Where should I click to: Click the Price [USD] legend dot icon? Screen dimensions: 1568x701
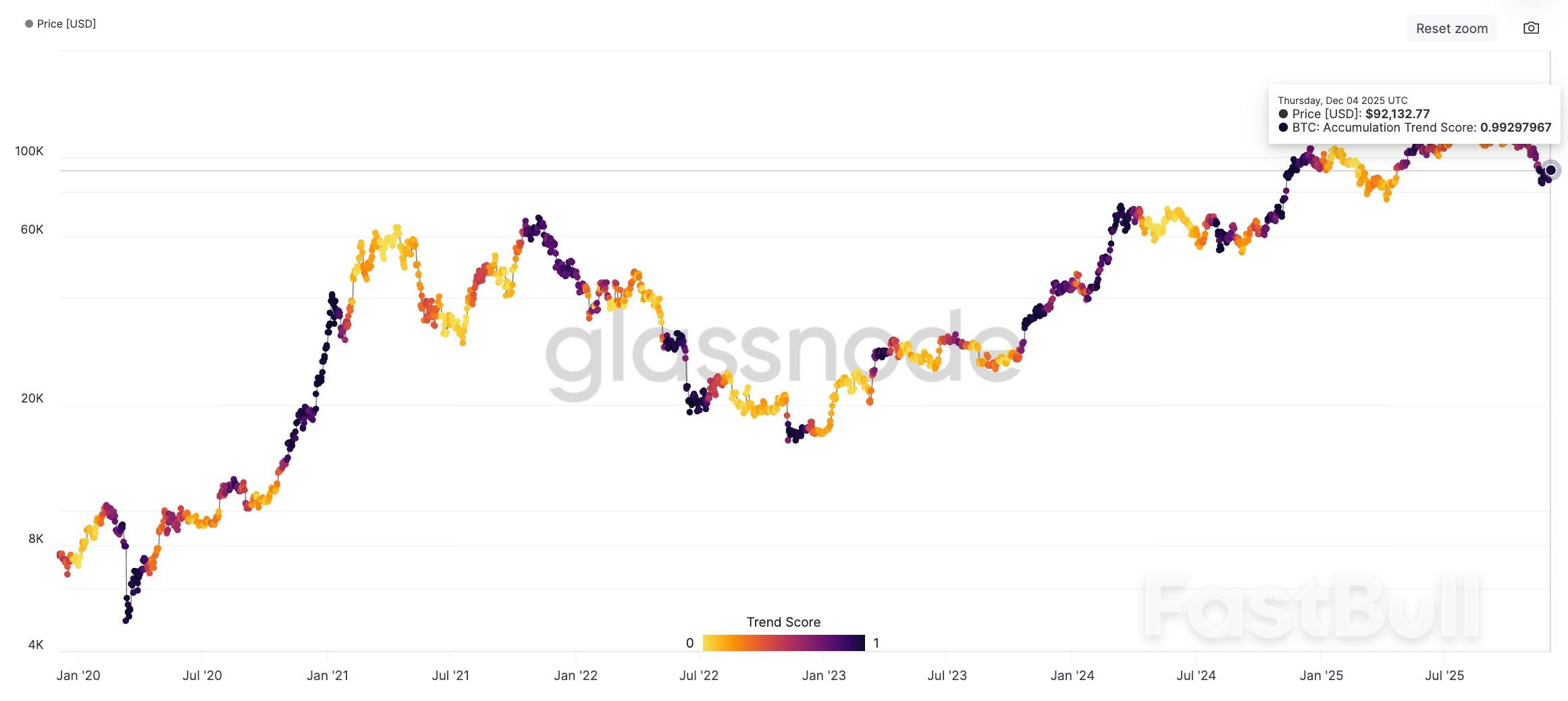[28, 24]
